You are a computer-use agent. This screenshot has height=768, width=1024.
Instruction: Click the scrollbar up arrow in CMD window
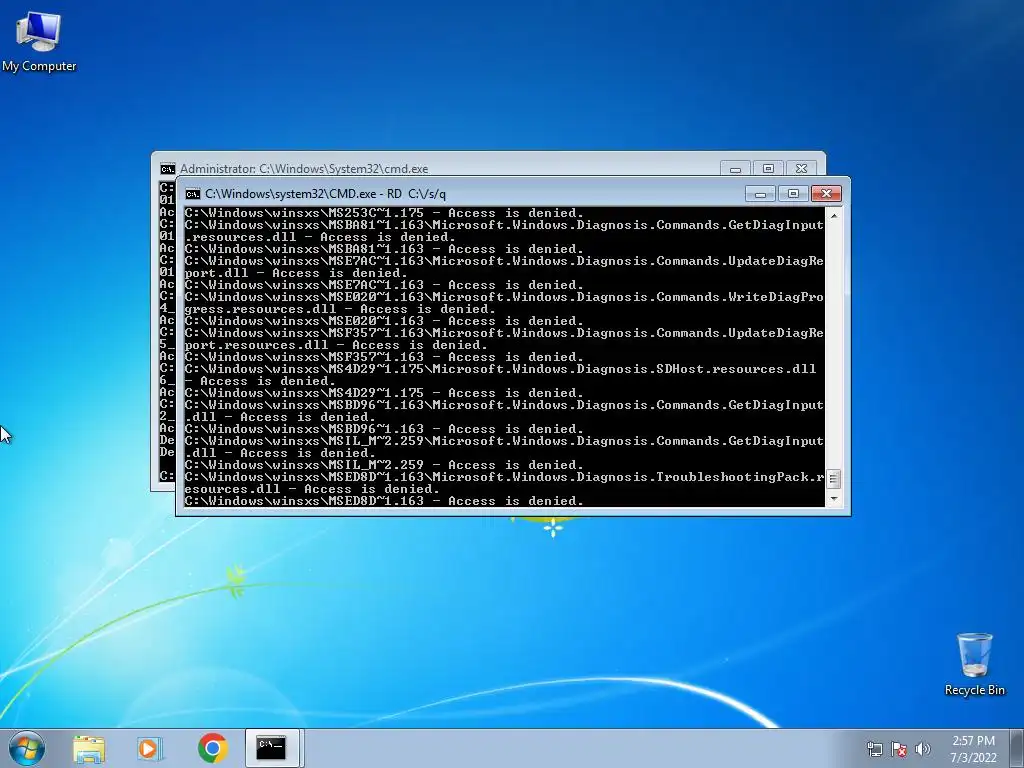click(833, 215)
